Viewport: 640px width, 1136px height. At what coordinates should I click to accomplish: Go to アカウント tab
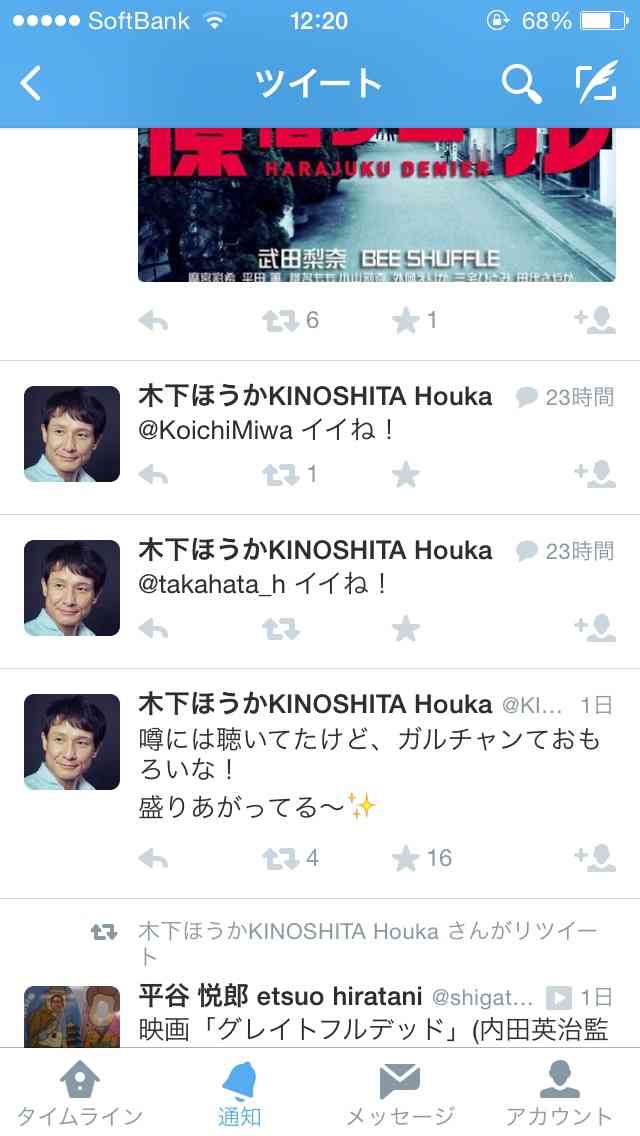560,1094
